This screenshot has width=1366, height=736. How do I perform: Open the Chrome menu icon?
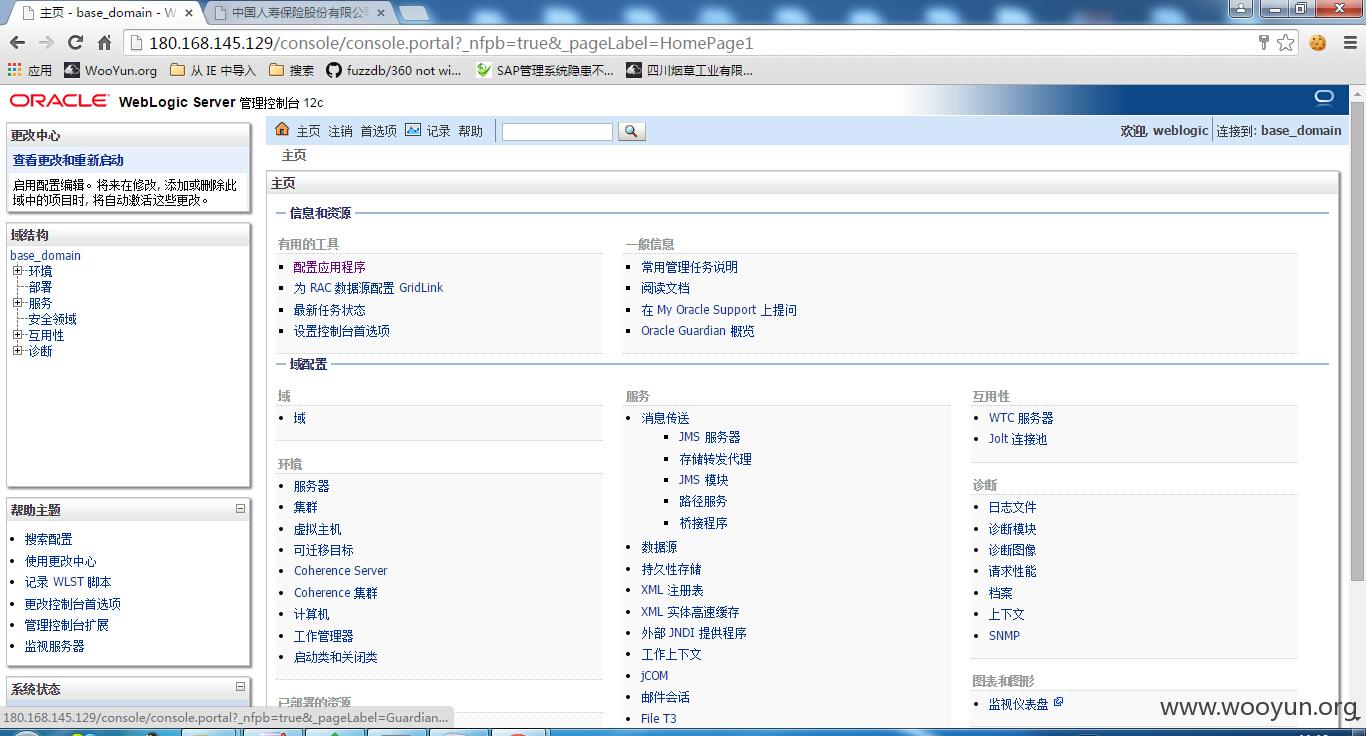1349,43
